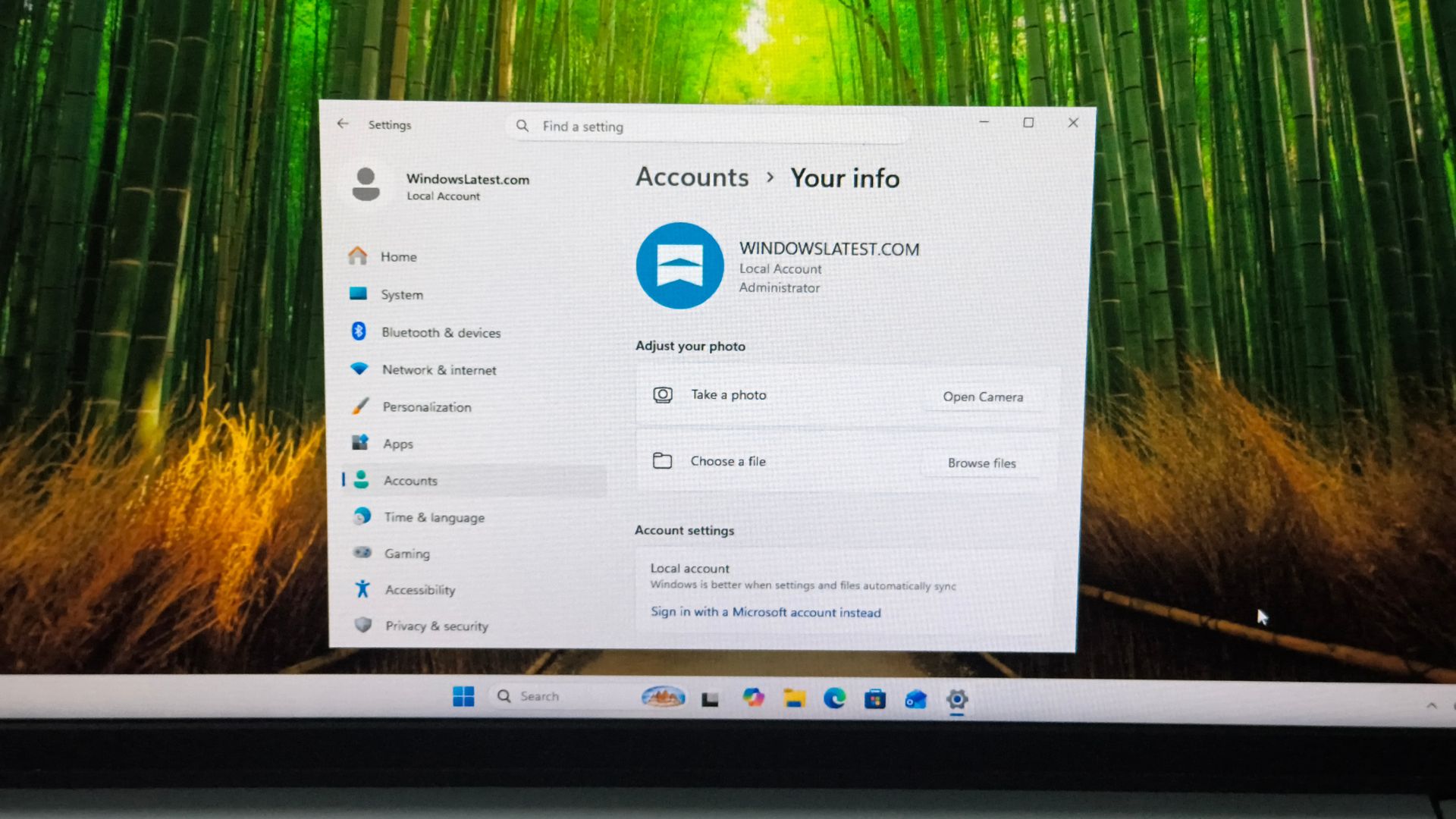Viewport: 1456px width, 819px height.
Task: Click the sidebar user avatar icon
Action: click(x=366, y=184)
